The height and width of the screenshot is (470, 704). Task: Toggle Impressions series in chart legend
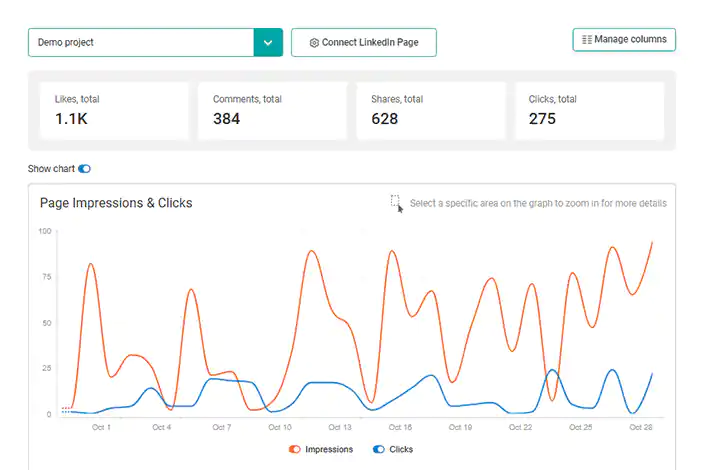tap(295, 449)
